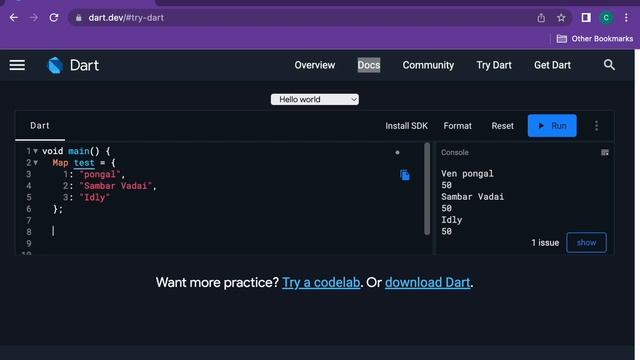Open the Chrome three-dot menu
Screen dimensions: 640x360
(x=626, y=18)
